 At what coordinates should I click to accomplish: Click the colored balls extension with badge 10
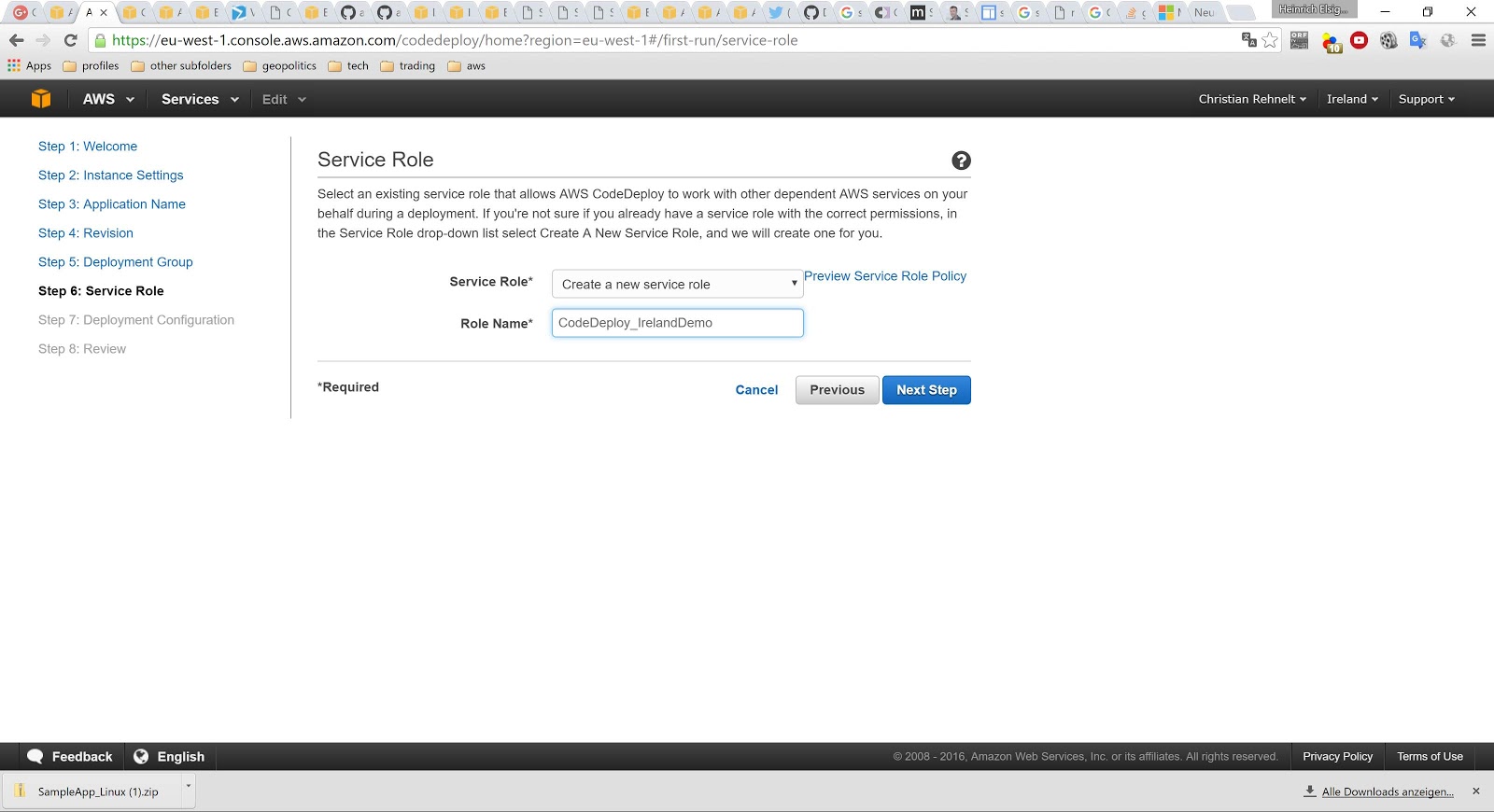pyautogui.click(x=1331, y=41)
